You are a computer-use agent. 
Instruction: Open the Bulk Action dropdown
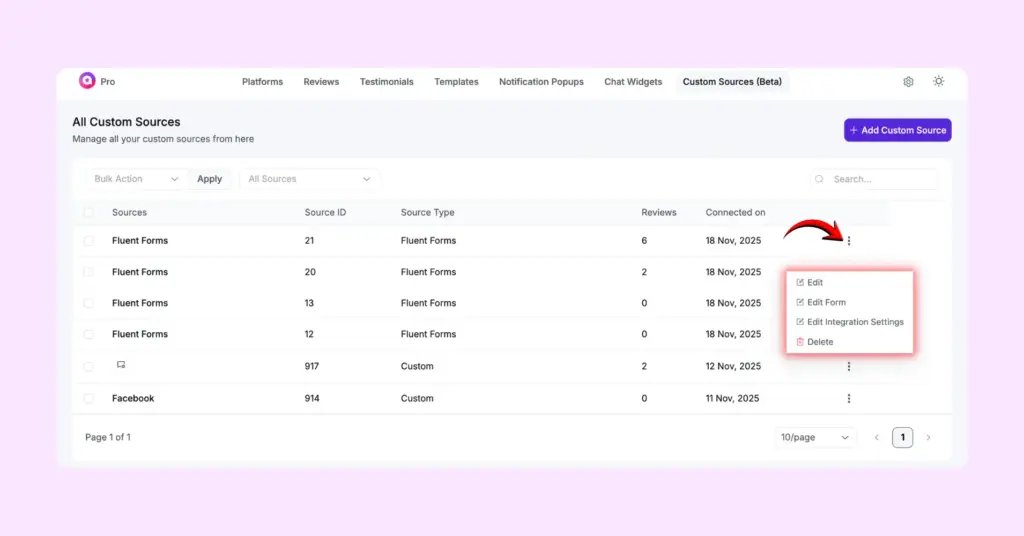tap(136, 179)
